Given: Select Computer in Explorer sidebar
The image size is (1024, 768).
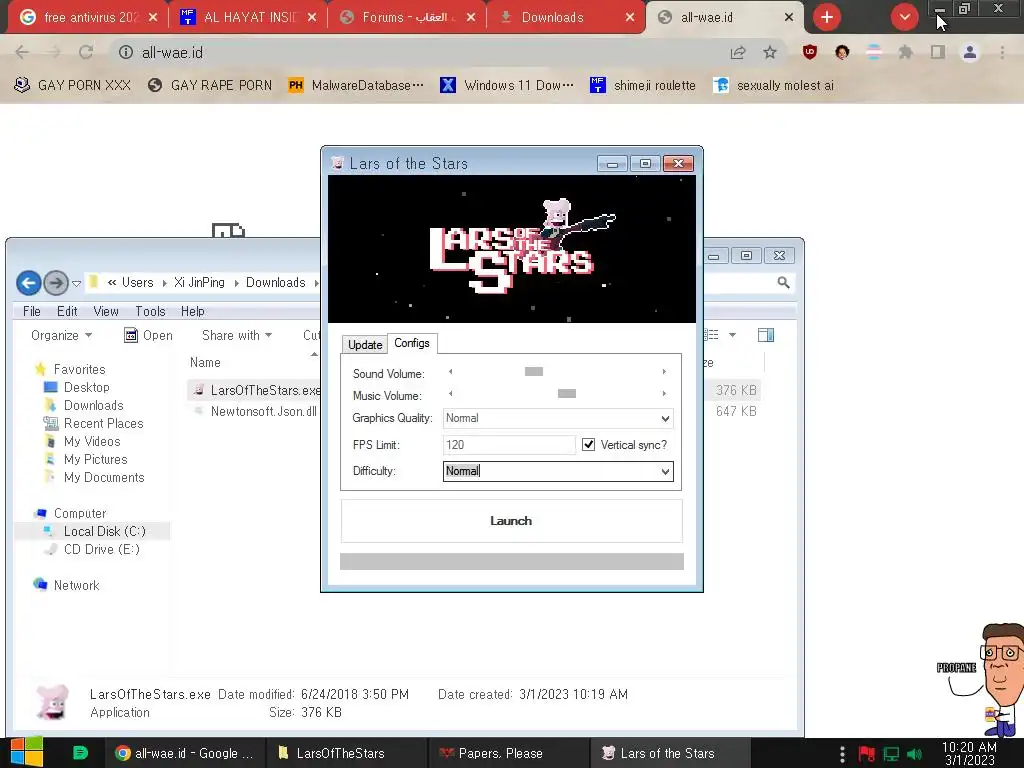Looking at the screenshot, I should tap(80, 513).
